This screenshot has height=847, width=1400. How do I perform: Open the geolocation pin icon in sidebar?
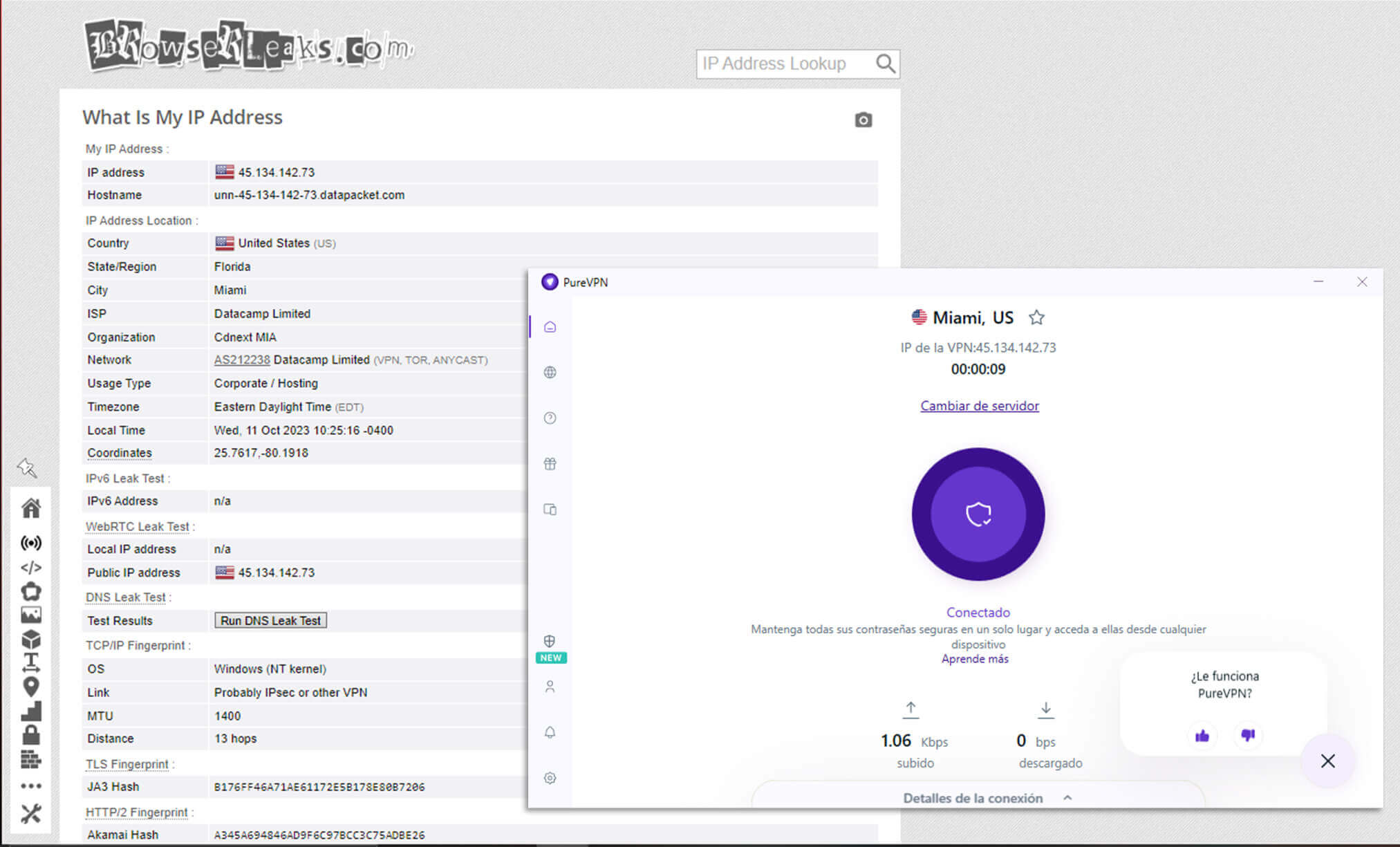31,687
